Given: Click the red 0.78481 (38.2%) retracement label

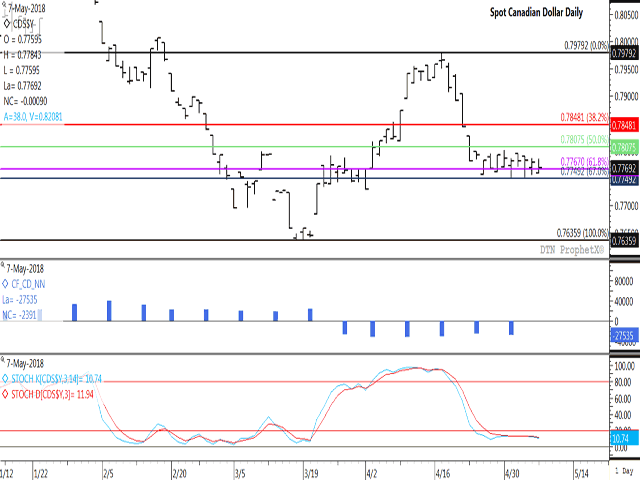Looking at the screenshot, I should [584, 117].
